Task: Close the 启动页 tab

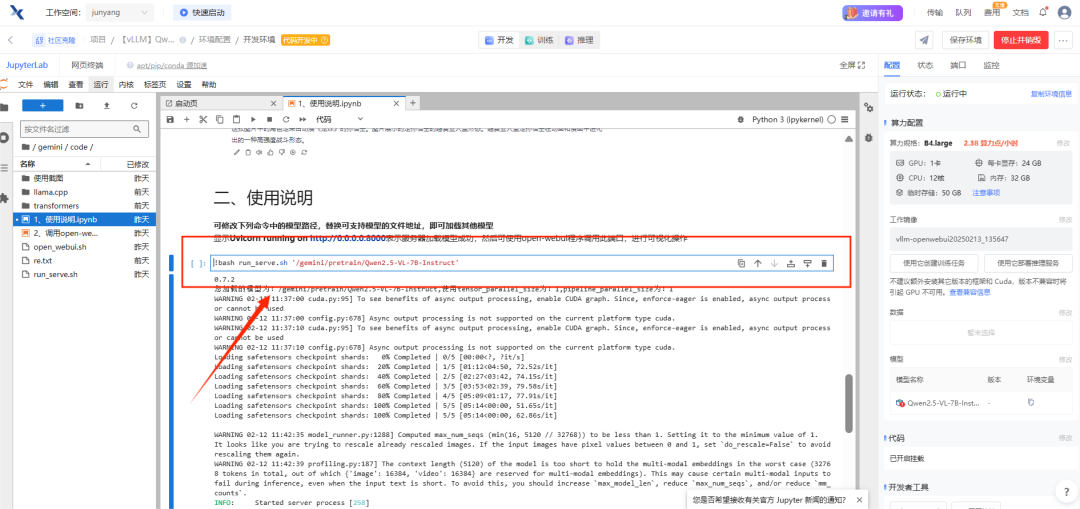Action: 273,103
